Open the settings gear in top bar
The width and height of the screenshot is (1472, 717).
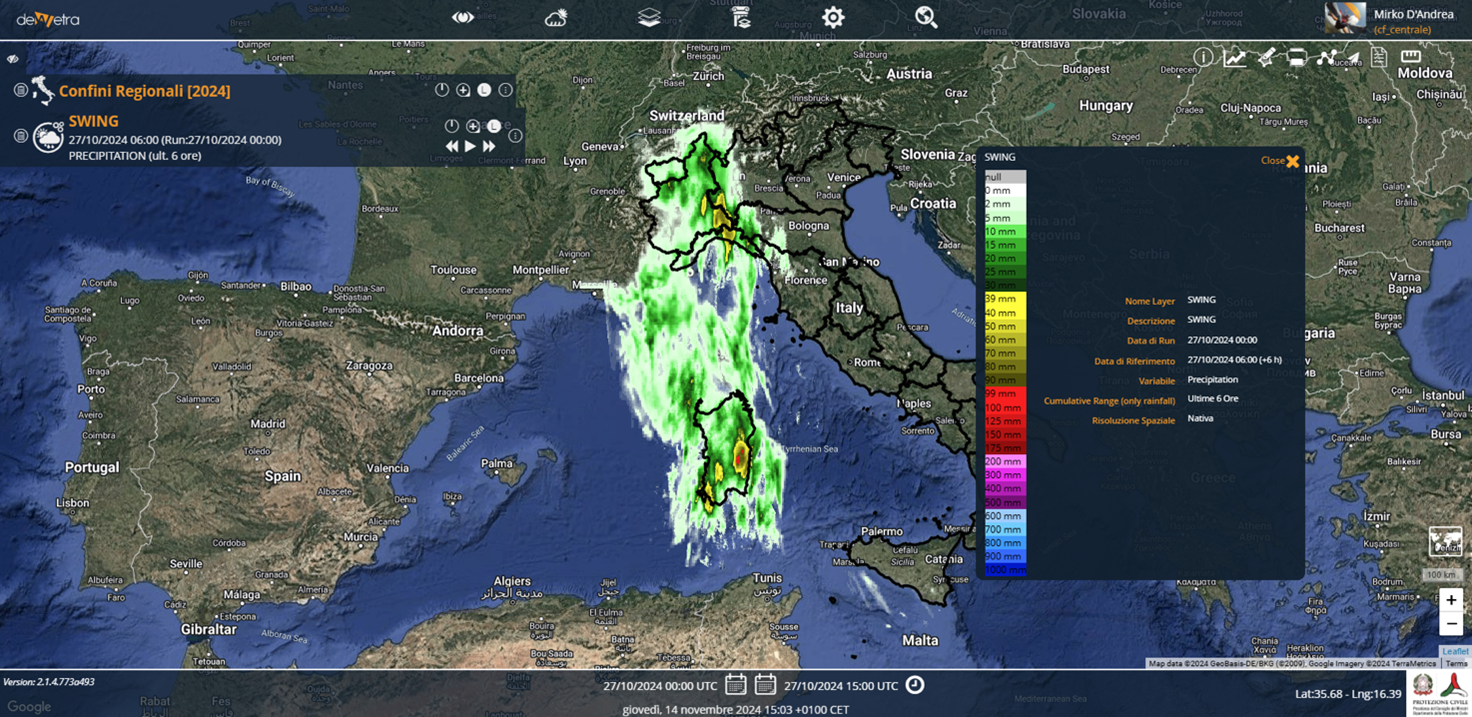[833, 17]
